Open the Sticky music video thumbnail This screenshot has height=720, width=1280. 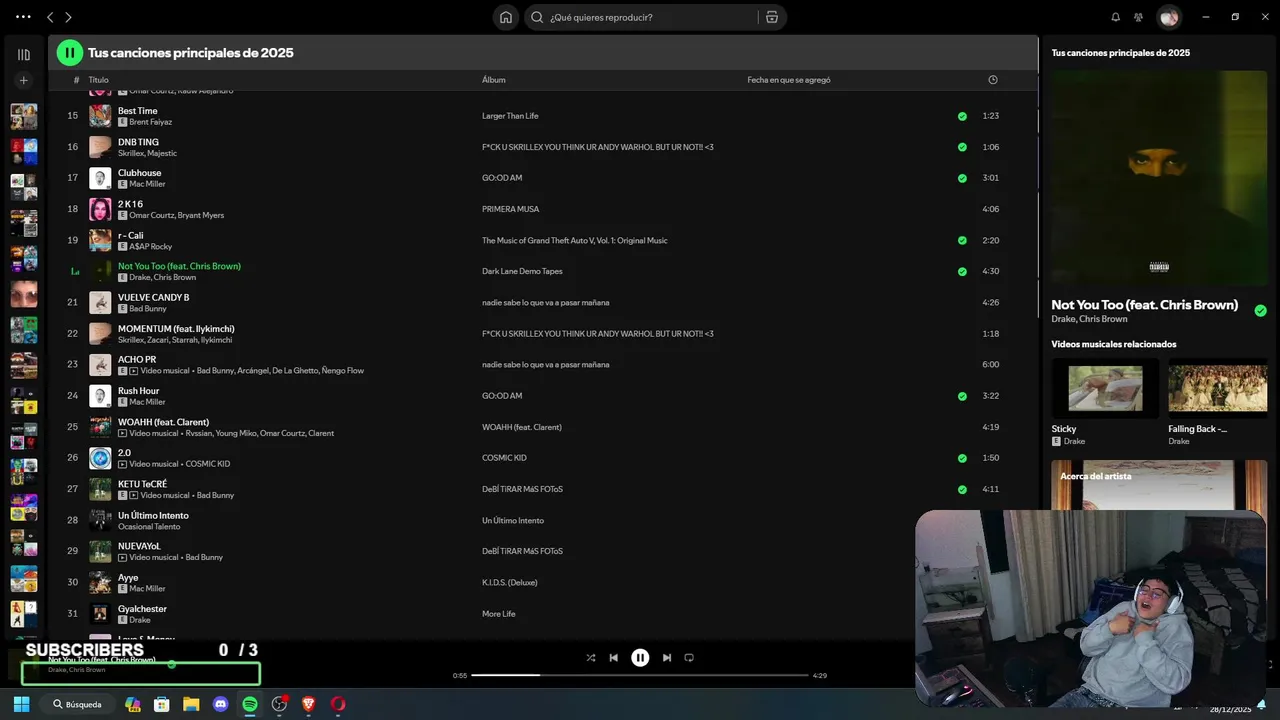(1105, 388)
